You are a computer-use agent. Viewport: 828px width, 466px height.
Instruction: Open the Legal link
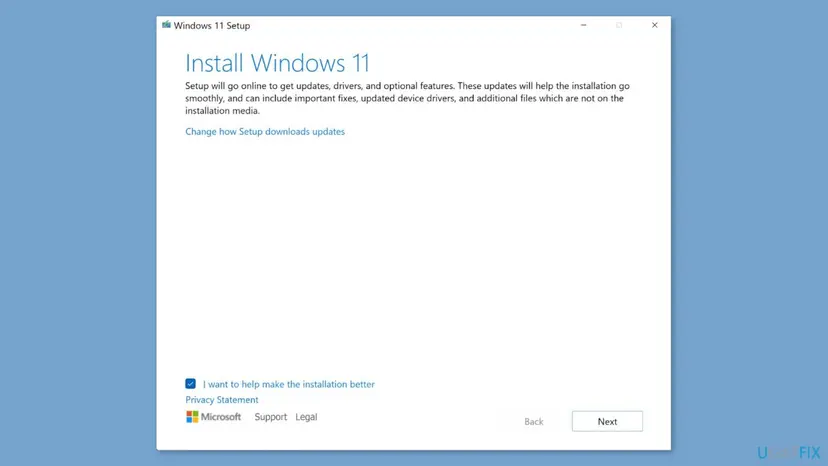click(x=306, y=417)
